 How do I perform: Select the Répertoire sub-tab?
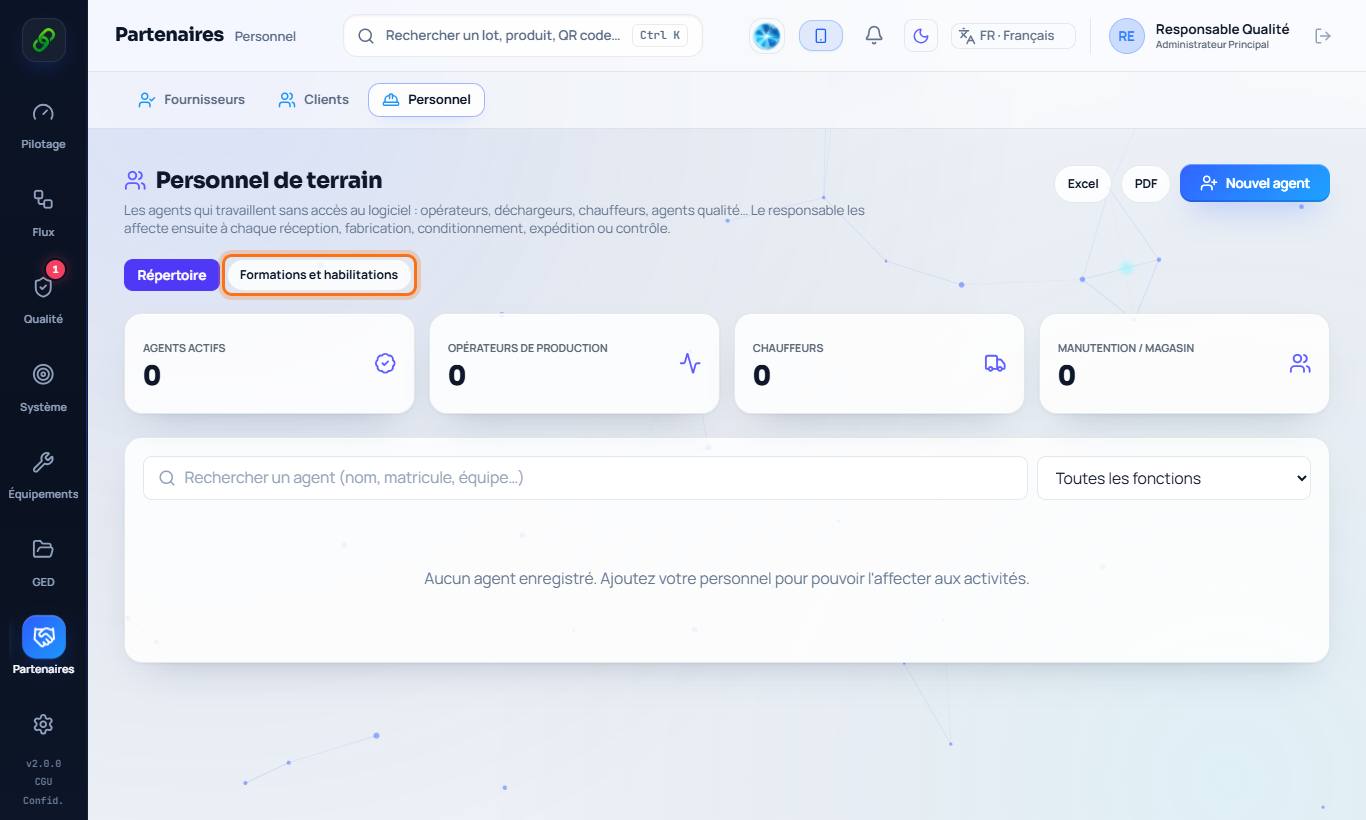(x=172, y=275)
